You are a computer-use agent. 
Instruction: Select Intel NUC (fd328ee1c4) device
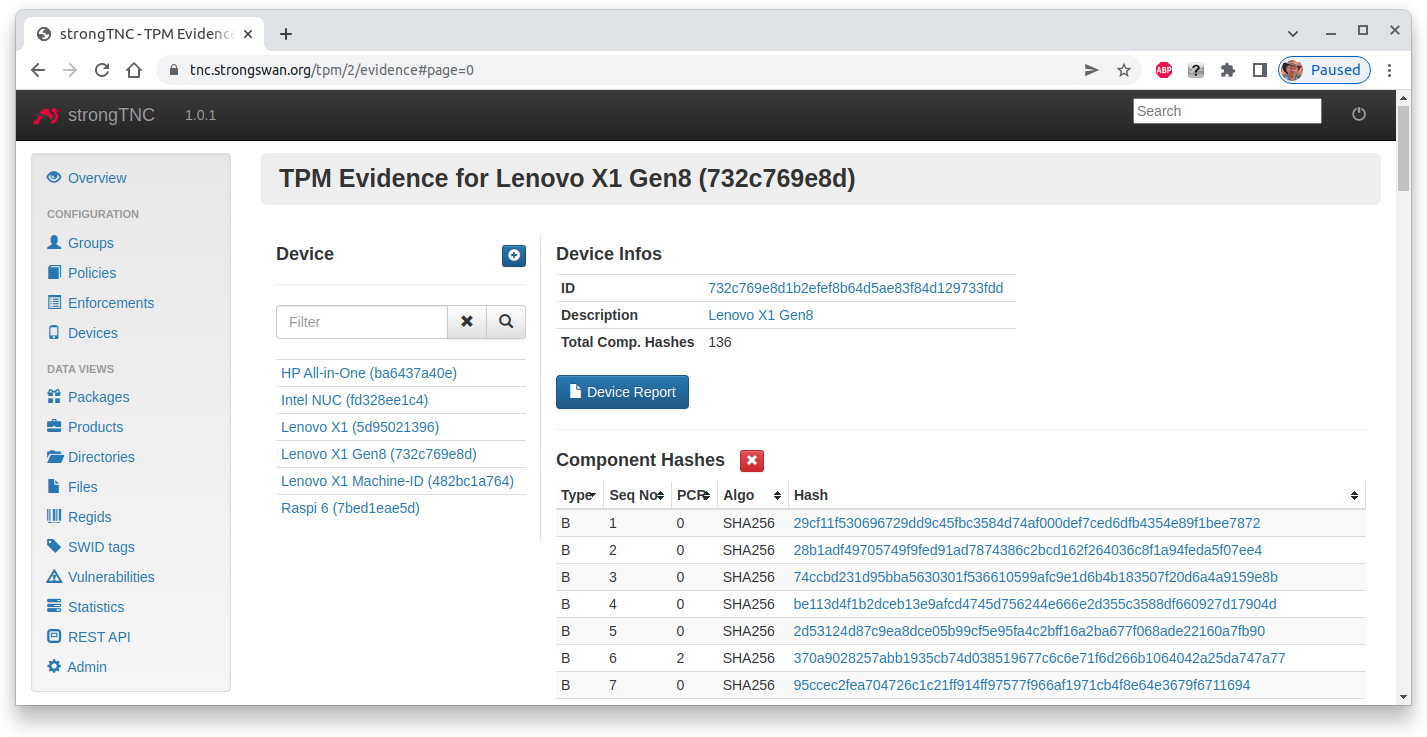click(354, 400)
